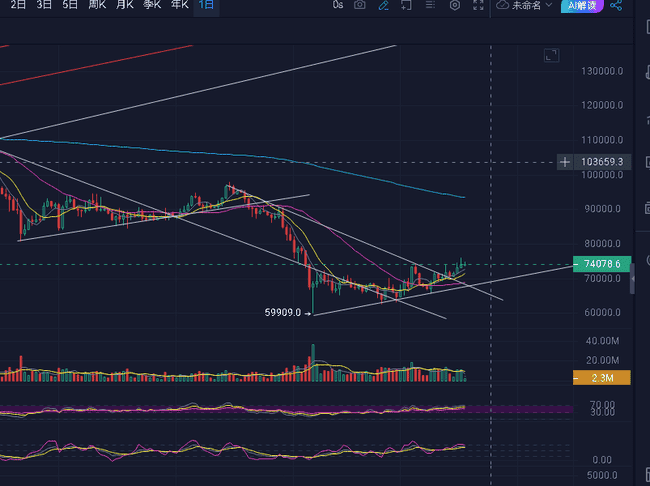Viewport: 650px width, 486px height.
Task: Expand the 未命名 layout dropdown
Action: pyautogui.click(x=531, y=5)
